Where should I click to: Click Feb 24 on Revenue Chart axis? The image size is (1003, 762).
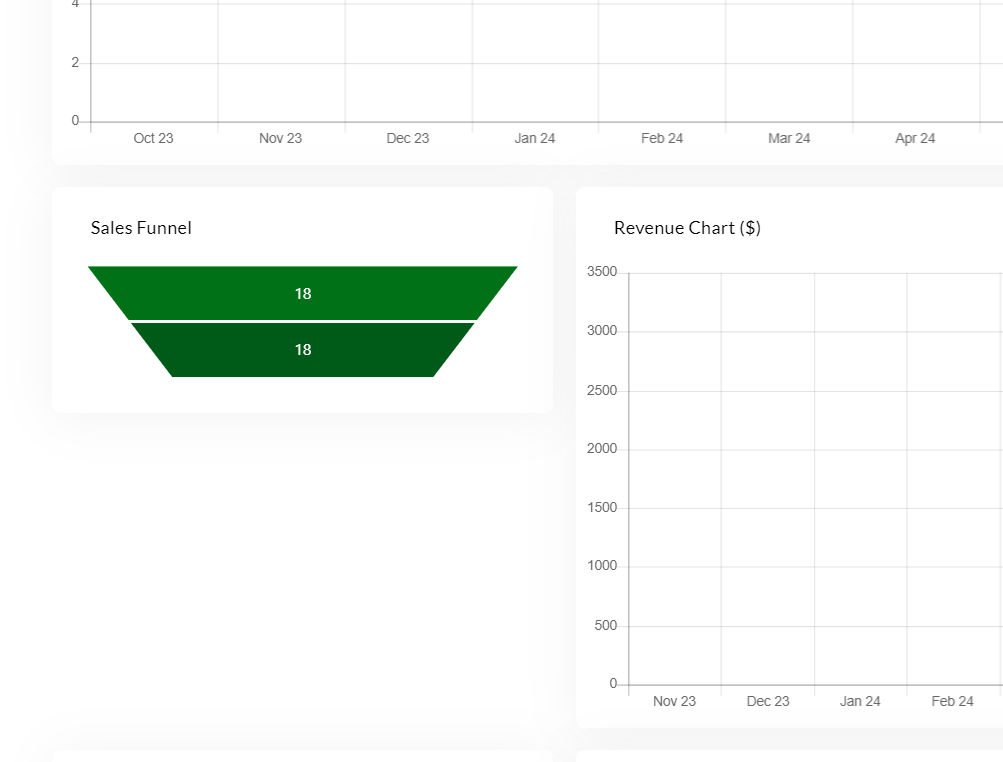[x=952, y=701]
